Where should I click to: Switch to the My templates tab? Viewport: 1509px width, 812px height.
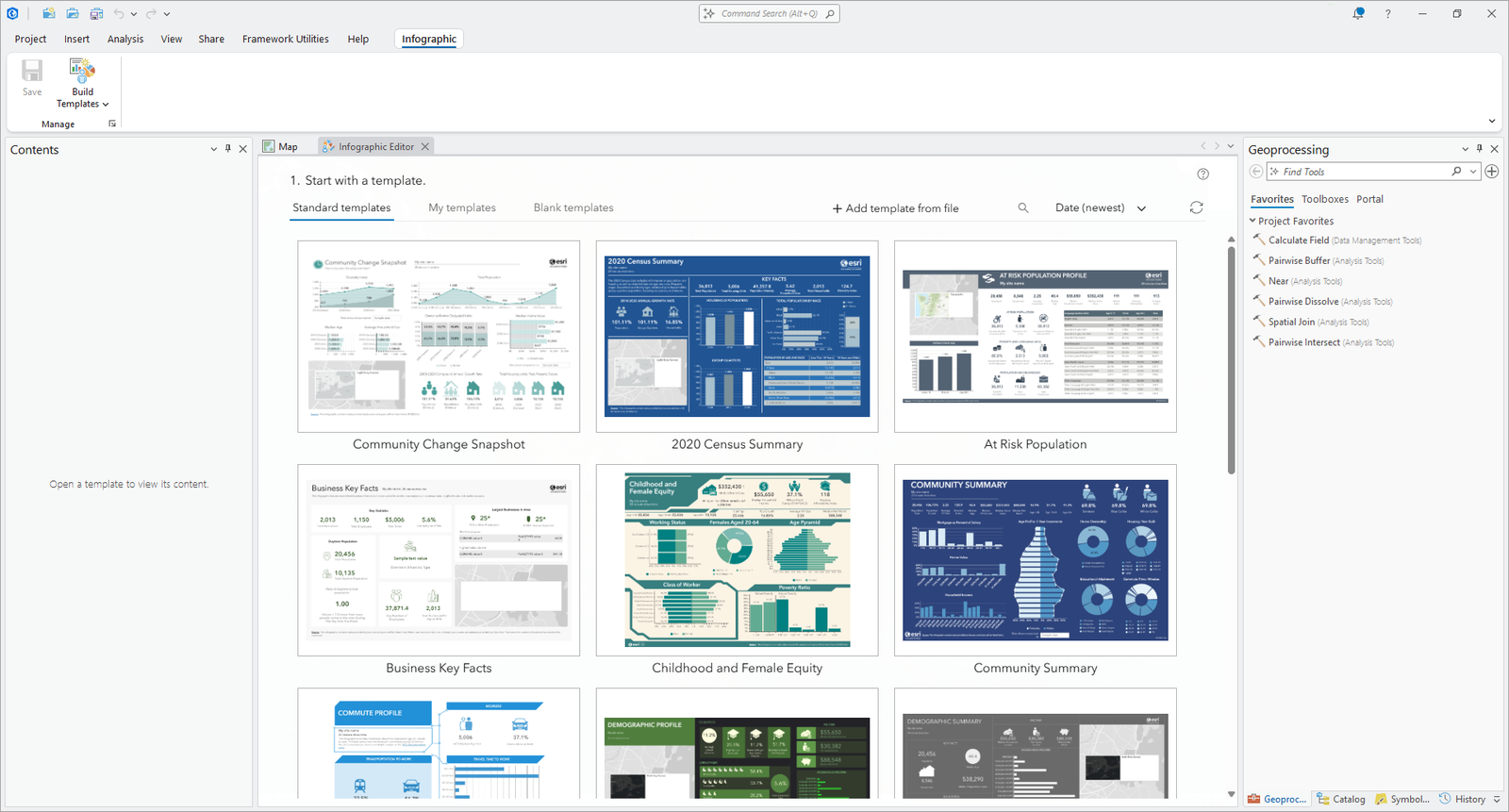[462, 207]
